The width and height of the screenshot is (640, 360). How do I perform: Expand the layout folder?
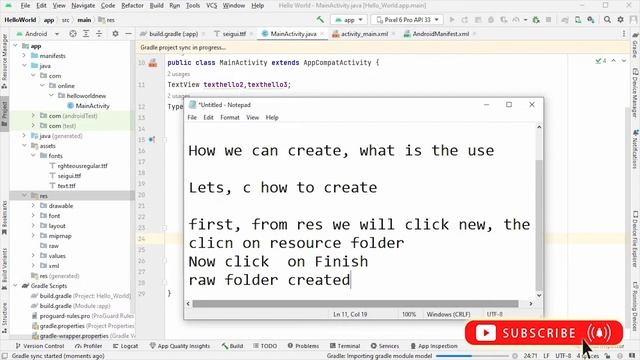[33, 226]
